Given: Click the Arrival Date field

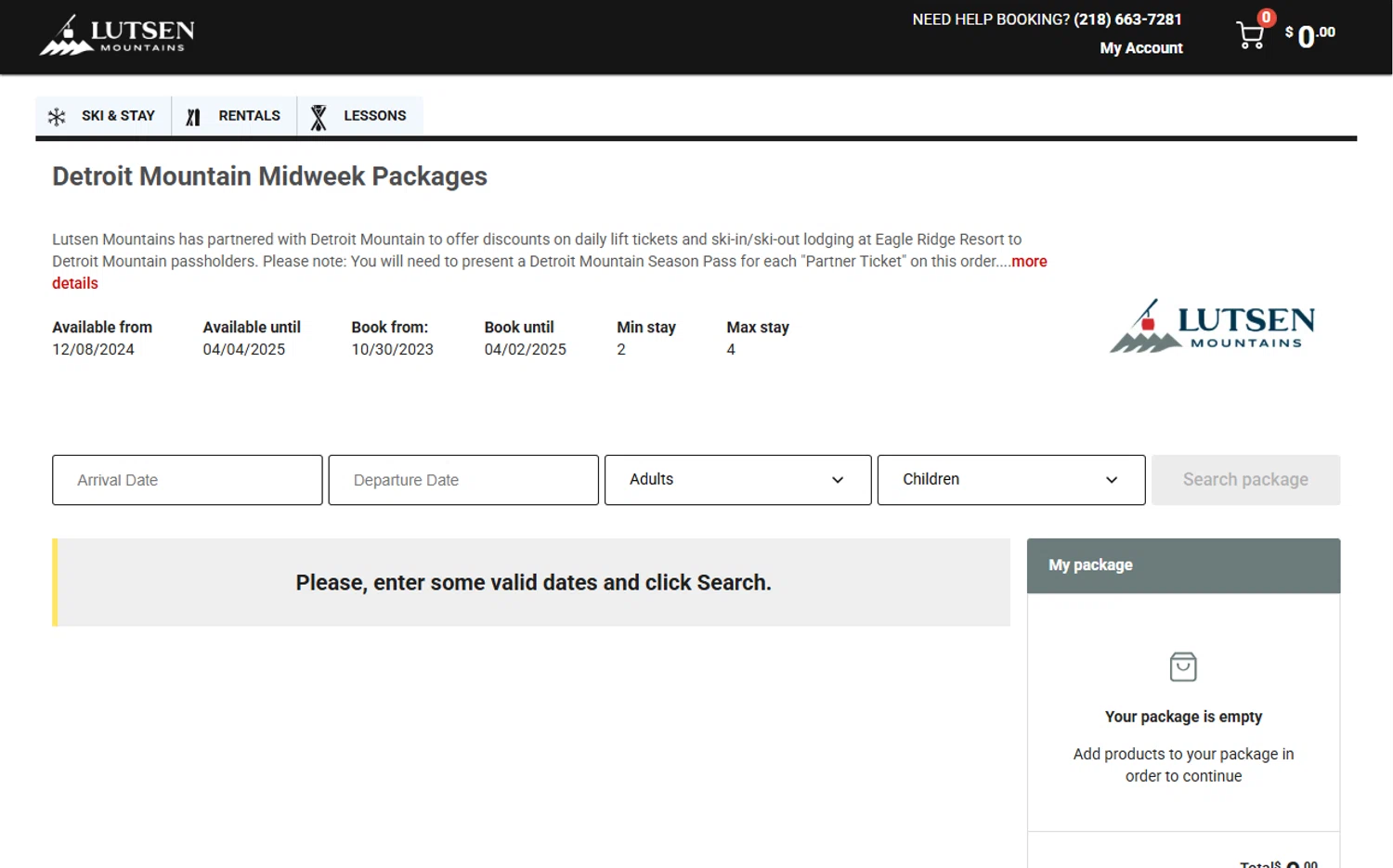Looking at the screenshot, I should tap(188, 480).
